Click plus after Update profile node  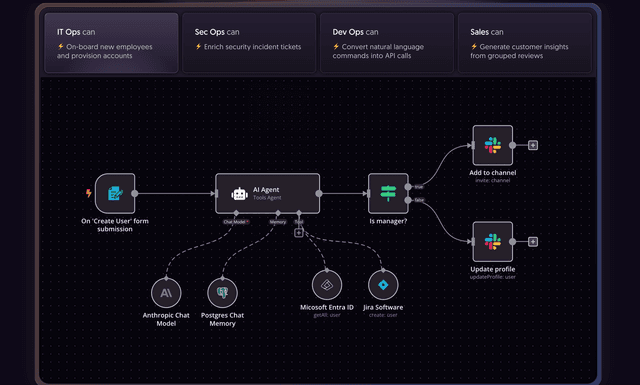pos(533,242)
